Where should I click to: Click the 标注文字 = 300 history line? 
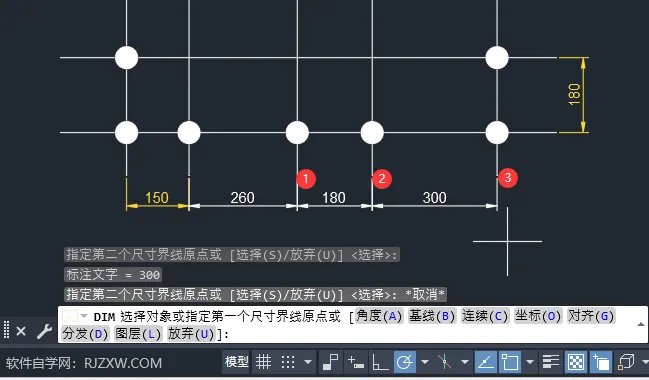(x=113, y=274)
